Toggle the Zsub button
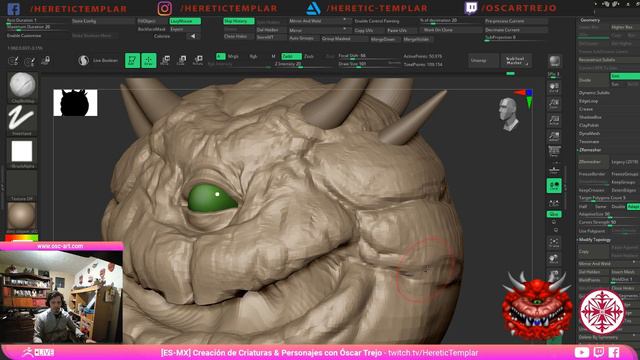This screenshot has height=360, width=640. click(309, 56)
